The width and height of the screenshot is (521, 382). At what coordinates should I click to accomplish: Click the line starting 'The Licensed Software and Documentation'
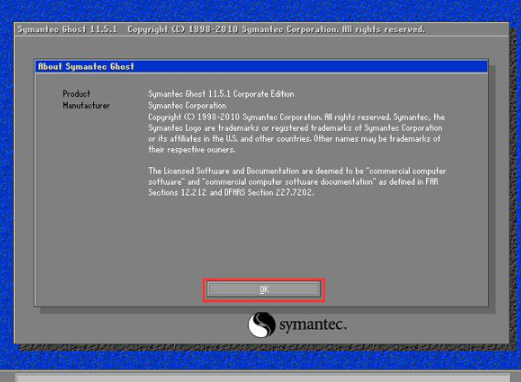point(297,171)
